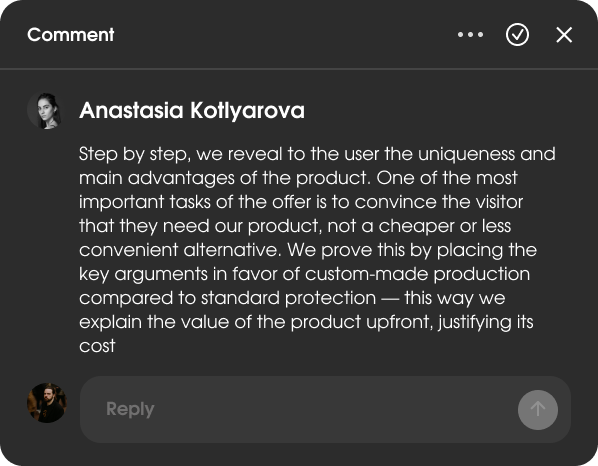Close the Comment panel with the X
This screenshot has width=598, height=466.
(x=564, y=35)
